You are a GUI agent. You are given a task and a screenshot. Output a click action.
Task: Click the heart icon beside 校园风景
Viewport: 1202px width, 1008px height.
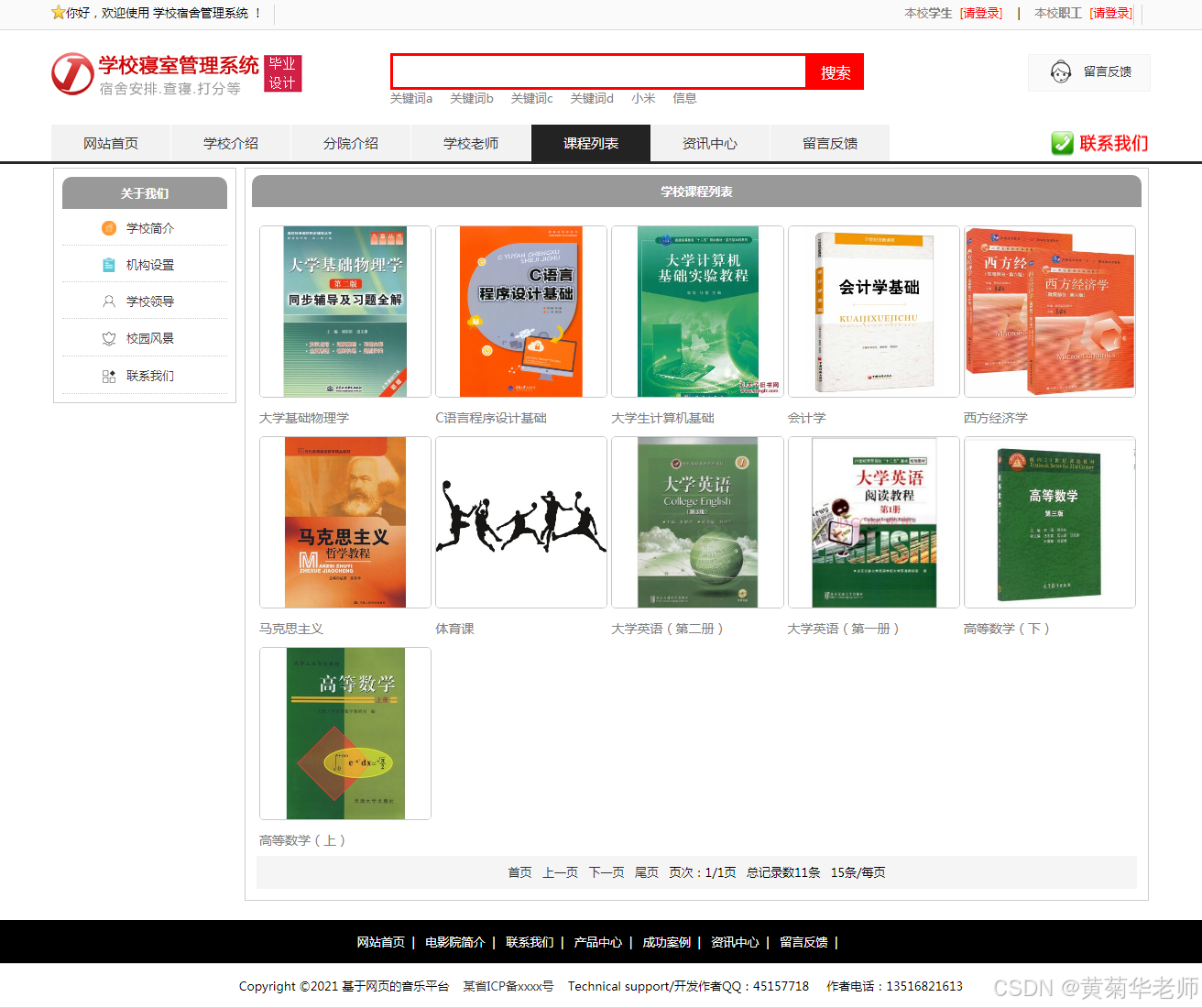109,337
